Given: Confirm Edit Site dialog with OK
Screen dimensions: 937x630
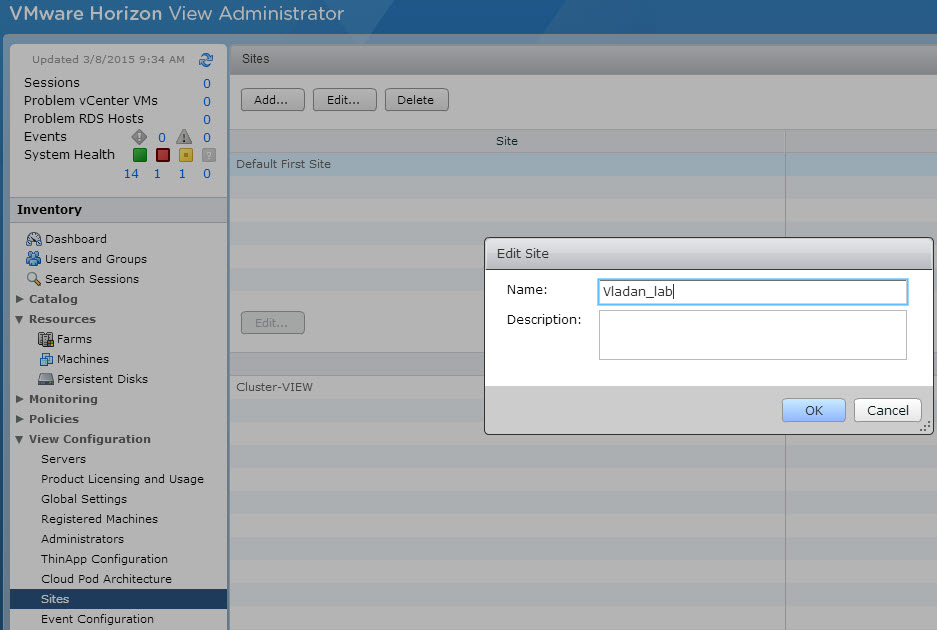Looking at the screenshot, I should 813,411.
